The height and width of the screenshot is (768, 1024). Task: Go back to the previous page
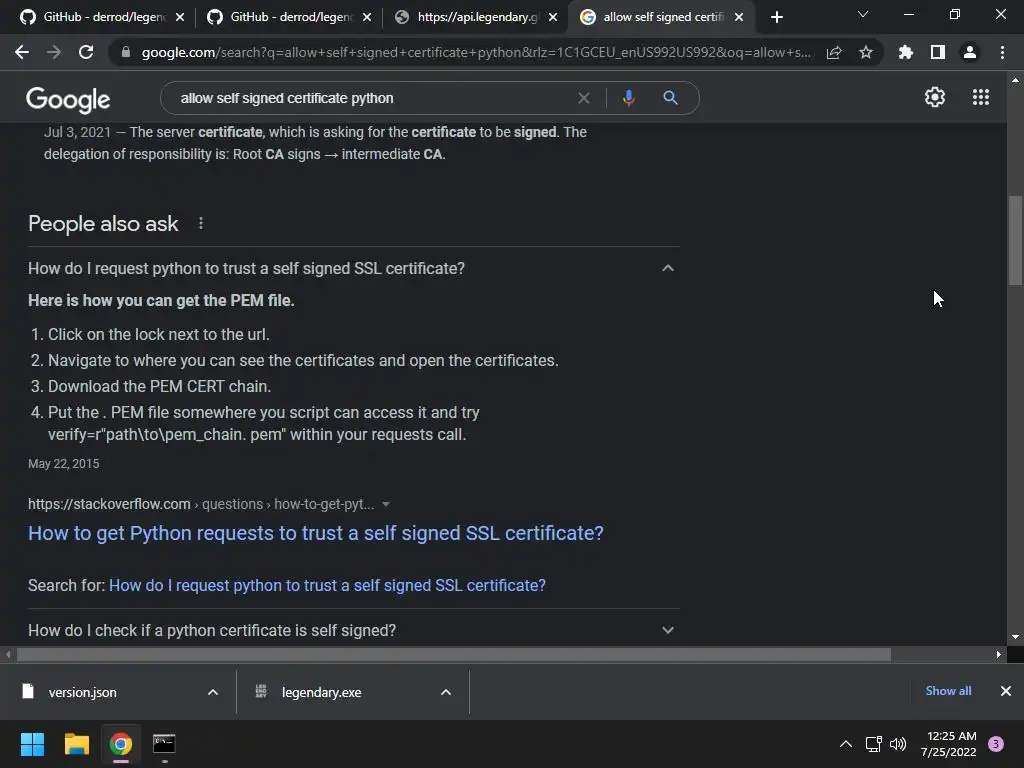pyautogui.click(x=22, y=52)
